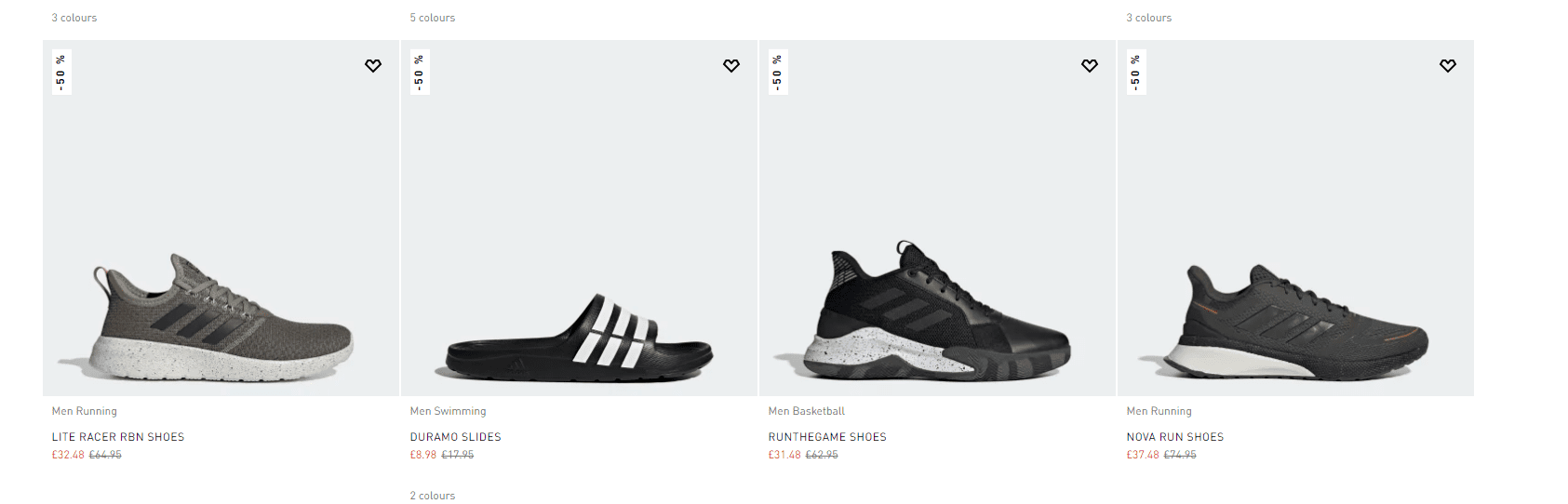Click Men Swimming category label

[x=449, y=411]
